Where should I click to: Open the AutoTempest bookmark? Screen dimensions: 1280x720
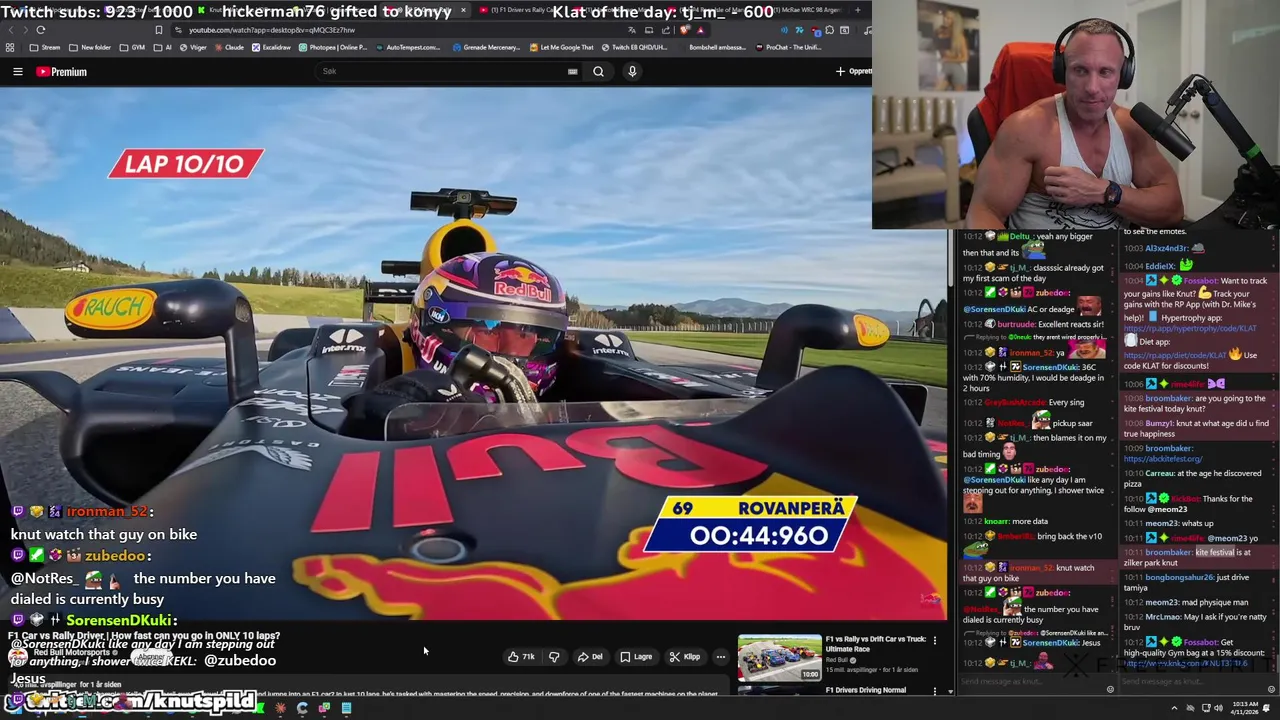[x=406, y=47]
